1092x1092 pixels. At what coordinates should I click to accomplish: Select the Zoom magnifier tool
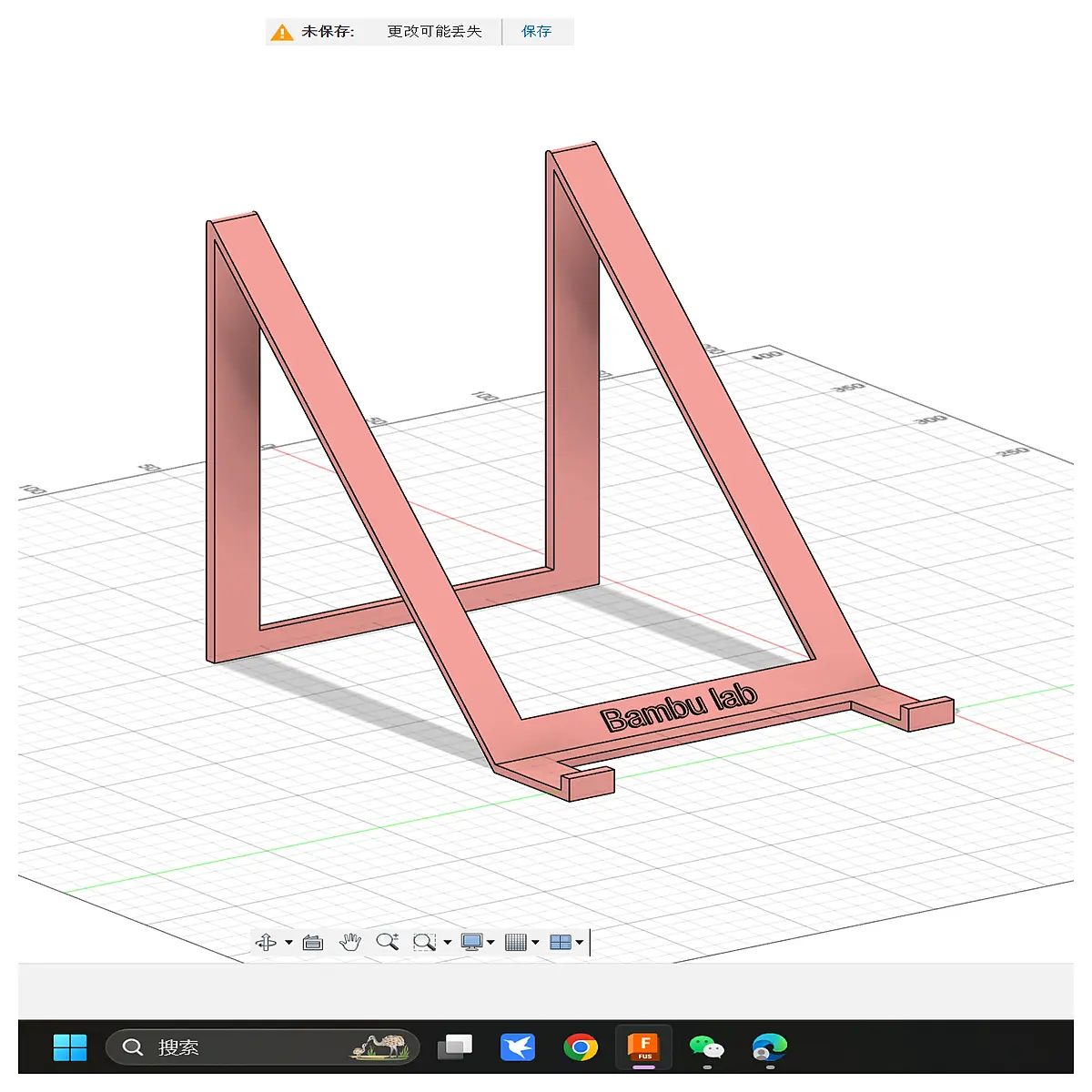point(388,942)
